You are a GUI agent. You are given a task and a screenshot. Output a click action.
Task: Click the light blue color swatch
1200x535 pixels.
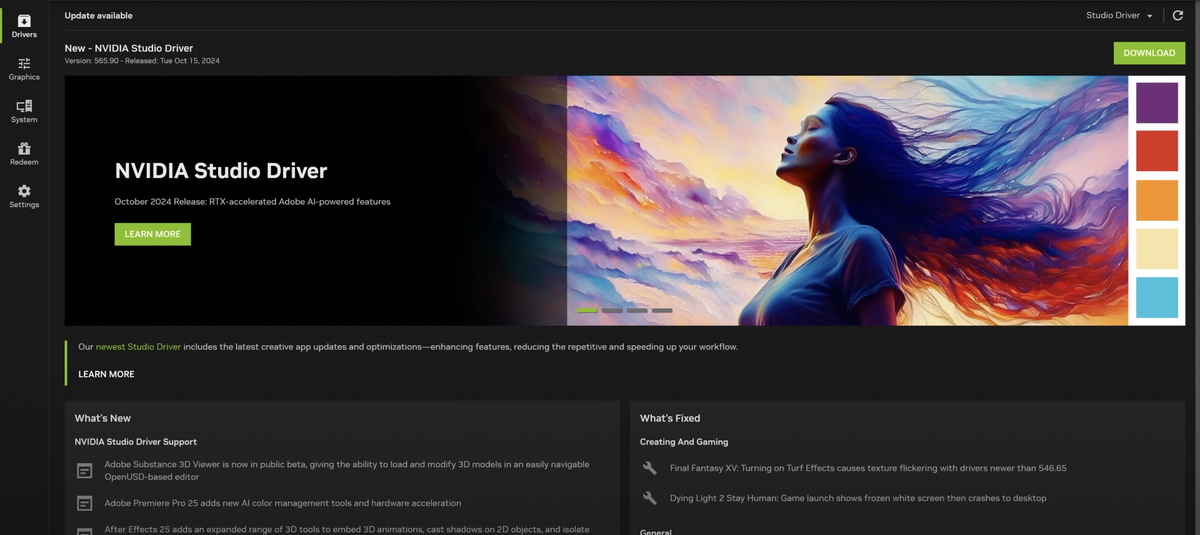pyautogui.click(x=1157, y=298)
